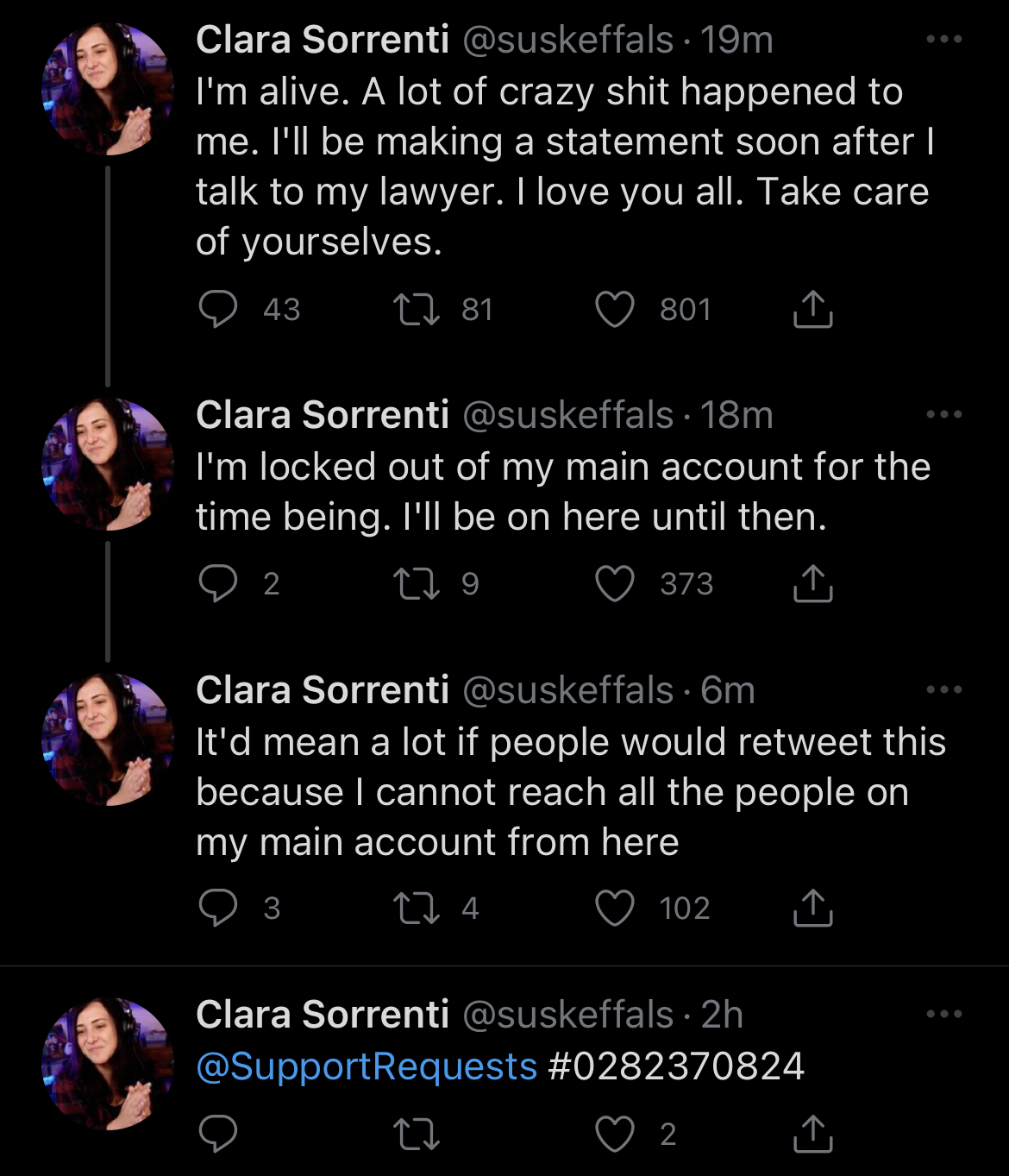Share the "locked out of my main account" tweet
Viewport: 1009px width, 1176px height.
812,583
